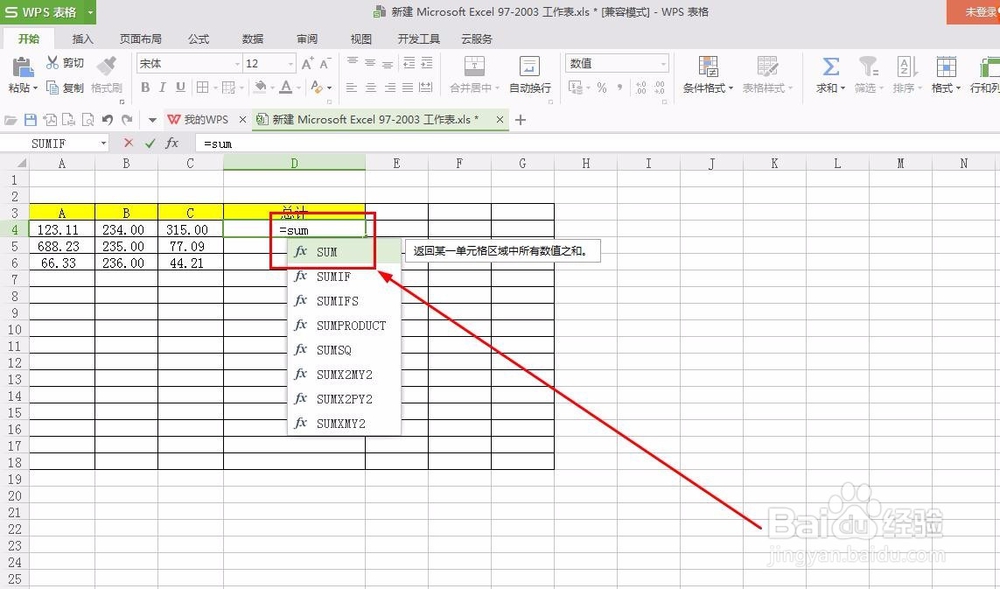Center cell text horizontally
Screen dimensions: 1000x589
(371, 87)
